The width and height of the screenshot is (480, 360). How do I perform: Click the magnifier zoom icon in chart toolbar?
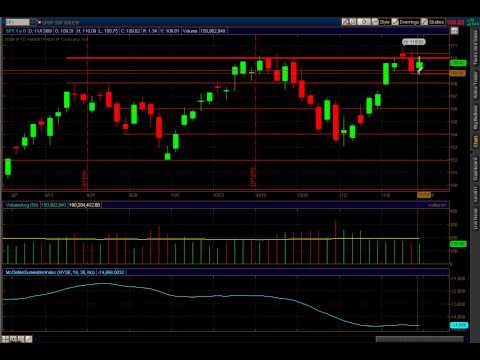364,22
